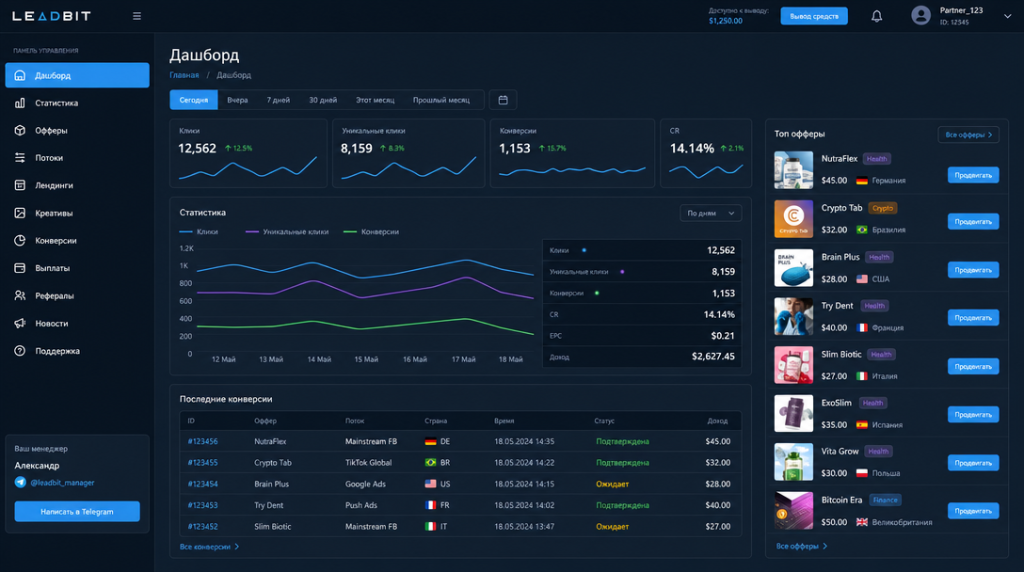1024x572 pixels.
Task: Open the @leadbit_manager link
Action: coord(63,483)
